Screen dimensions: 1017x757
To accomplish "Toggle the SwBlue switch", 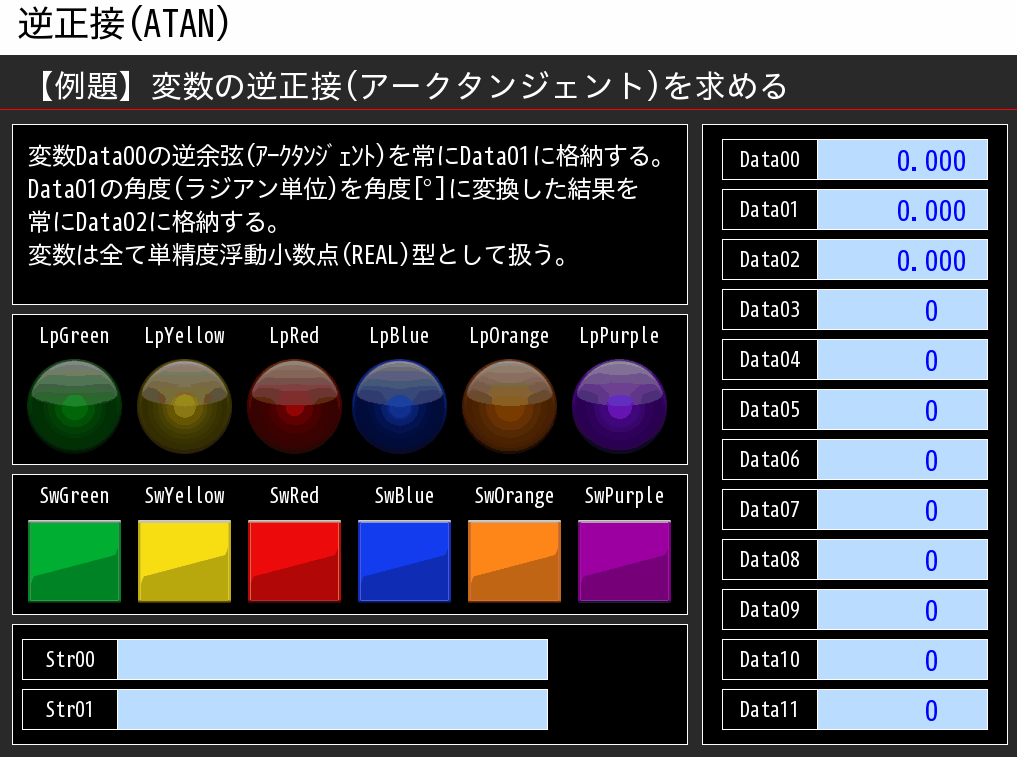I will [404, 561].
